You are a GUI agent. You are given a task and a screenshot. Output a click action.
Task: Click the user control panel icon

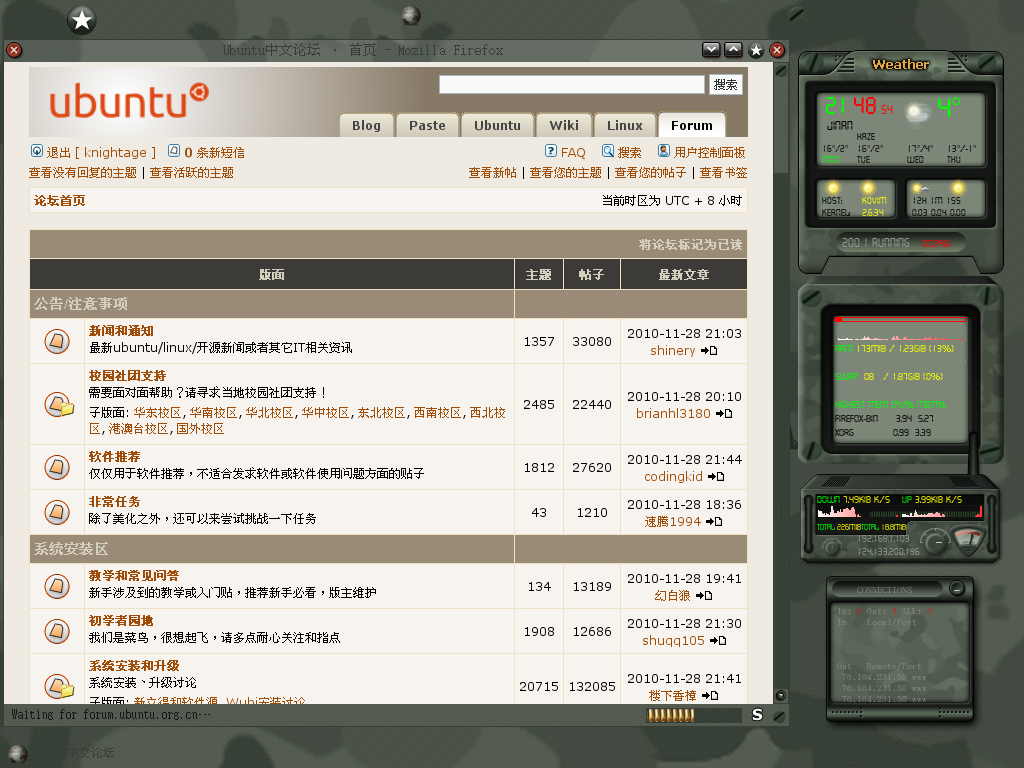[664, 151]
